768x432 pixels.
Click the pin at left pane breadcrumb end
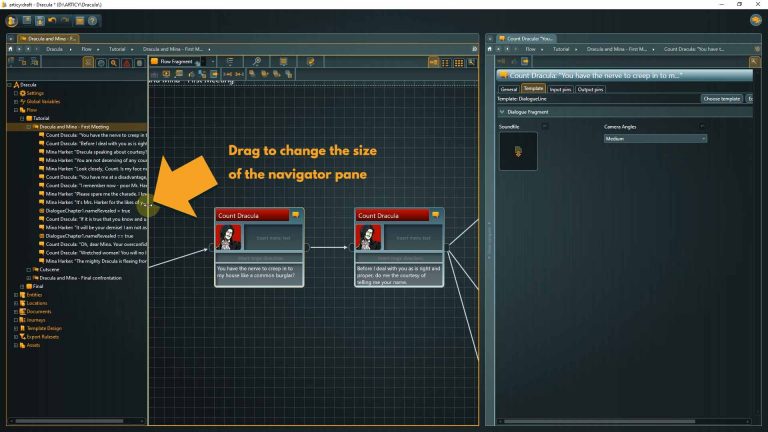point(474,49)
